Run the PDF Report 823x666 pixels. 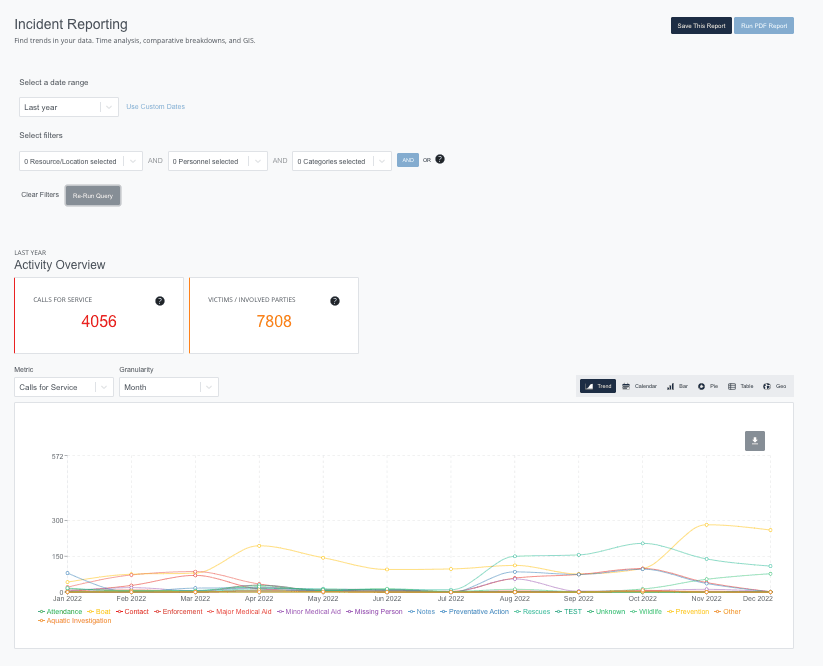click(x=763, y=26)
